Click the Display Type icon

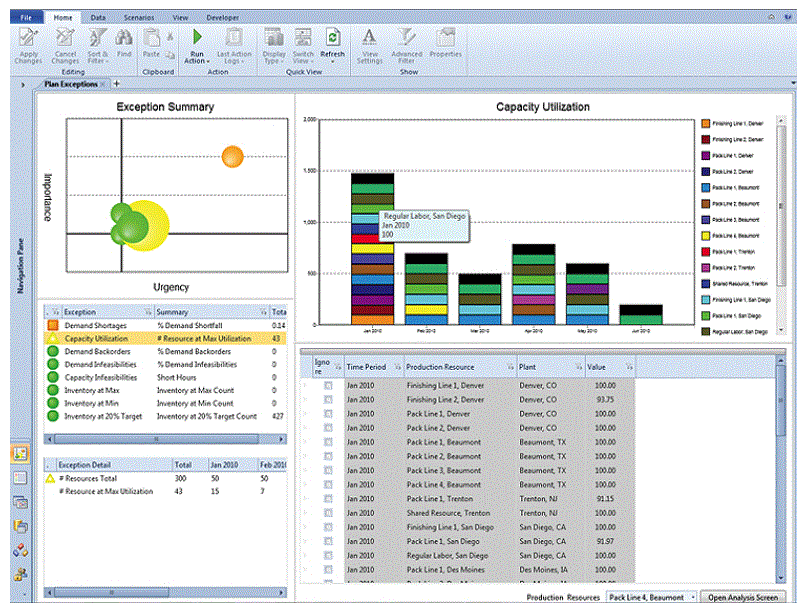point(274,37)
